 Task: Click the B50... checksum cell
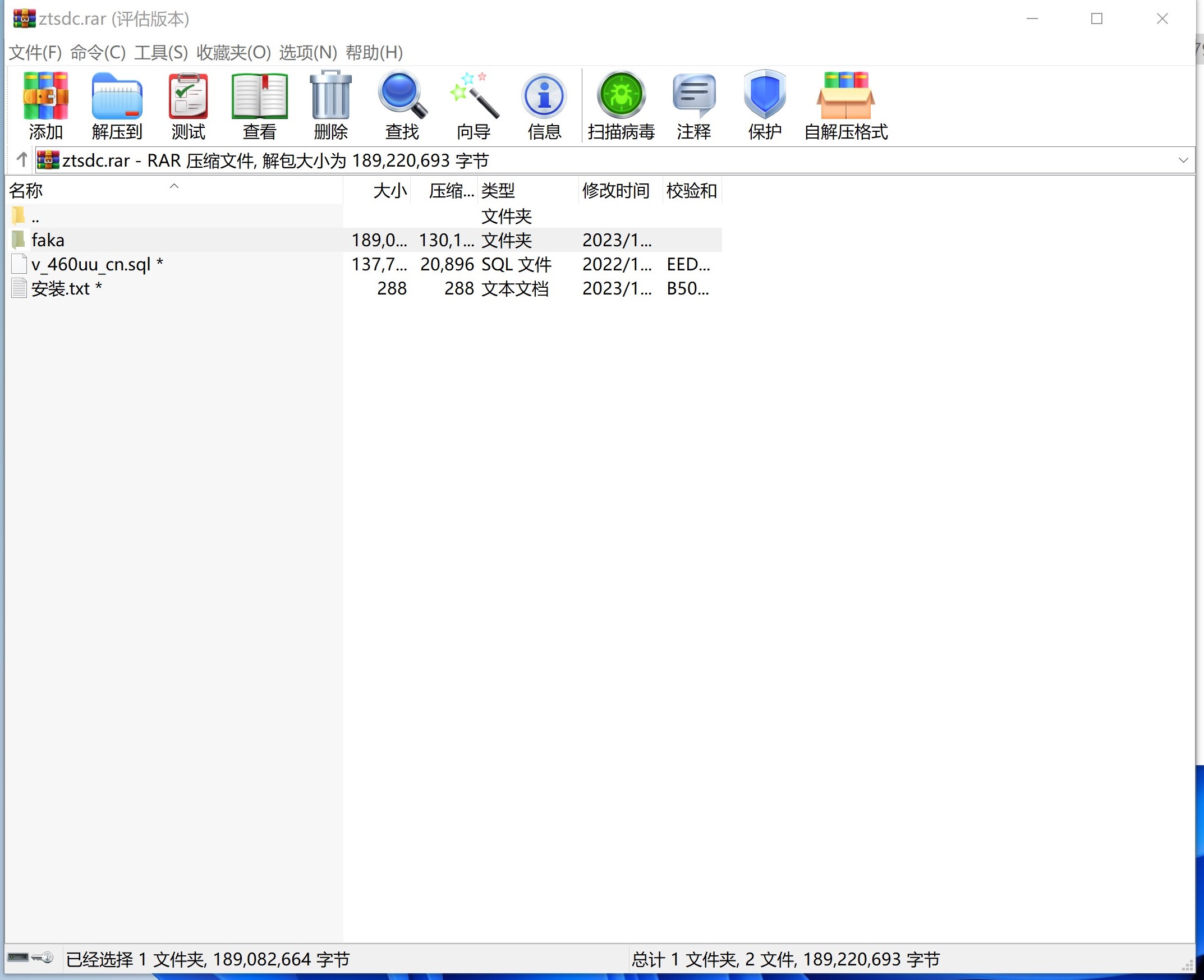click(x=687, y=288)
